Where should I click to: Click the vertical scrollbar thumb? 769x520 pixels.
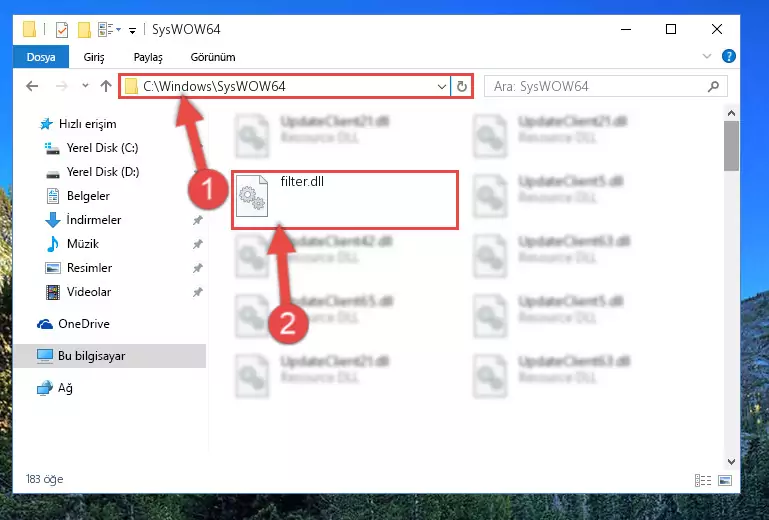click(731, 146)
